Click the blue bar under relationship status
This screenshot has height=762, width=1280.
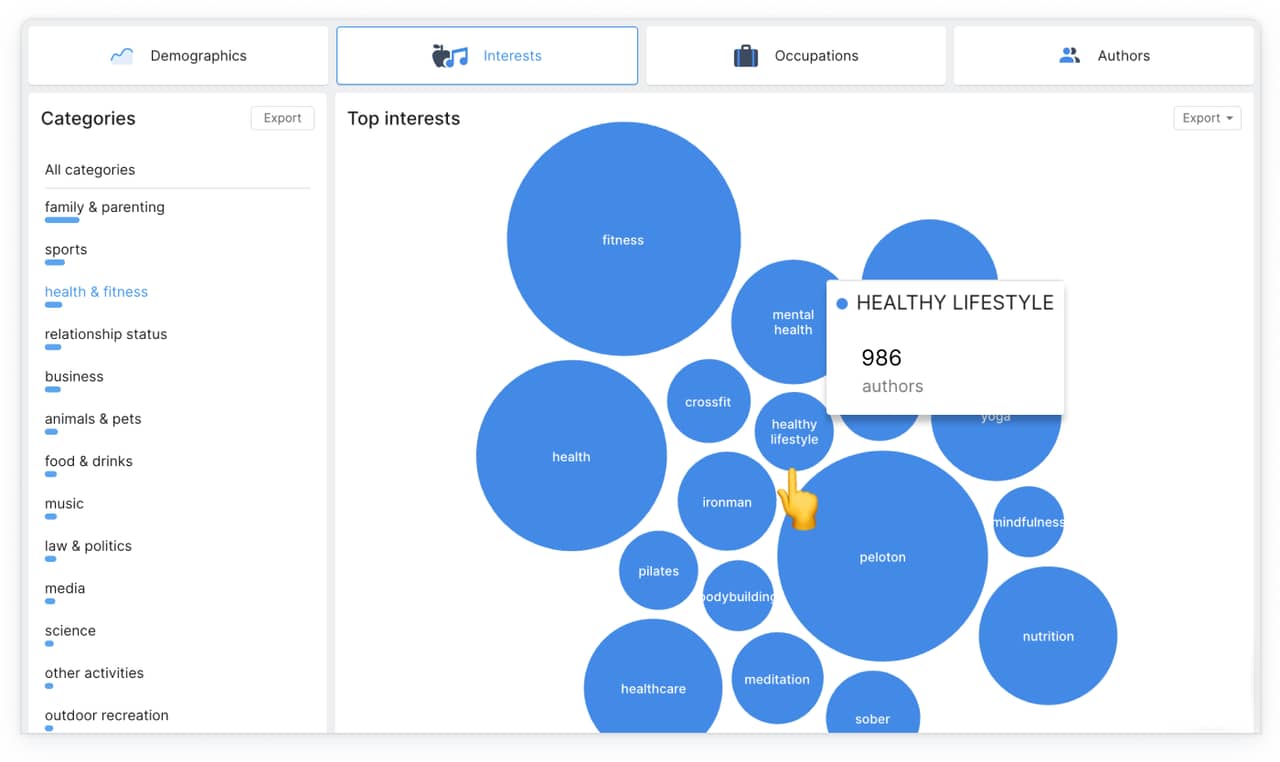(53, 348)
